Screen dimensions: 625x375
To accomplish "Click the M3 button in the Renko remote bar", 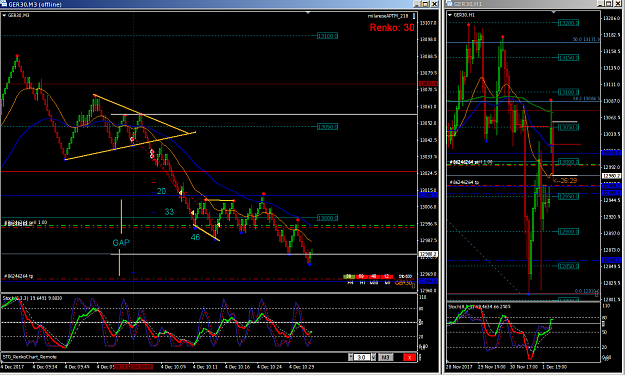I will [x=385, y=357].
